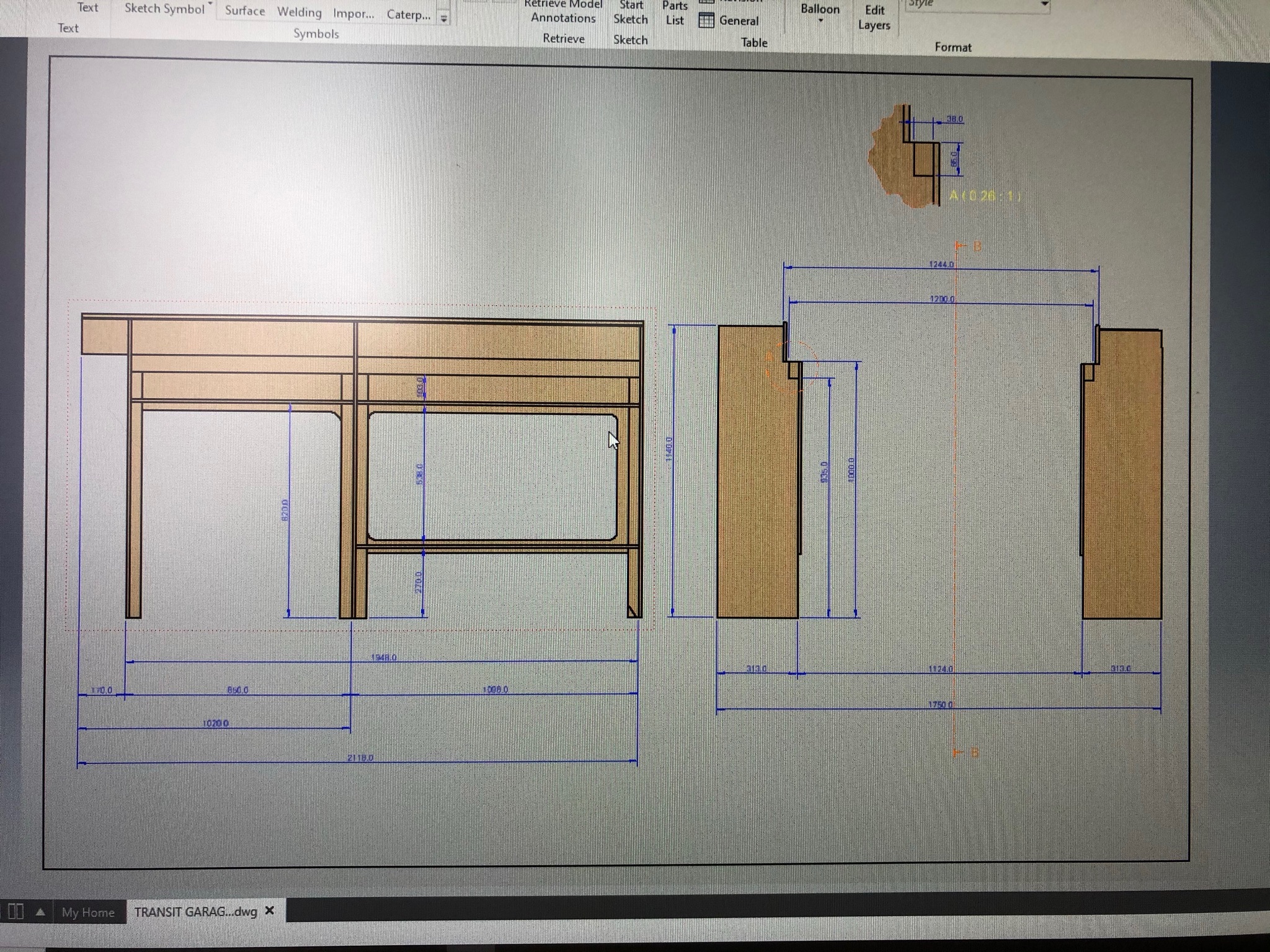Expand the Sketch Symbol dropdown arrow
This screenshot has width=1270, height=952.
coord(210,4)
